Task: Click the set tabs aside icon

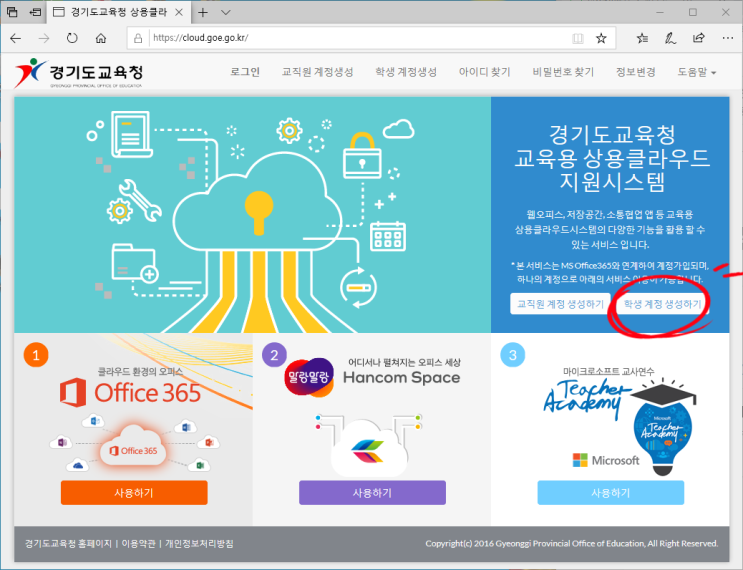Action: point(35,12)
